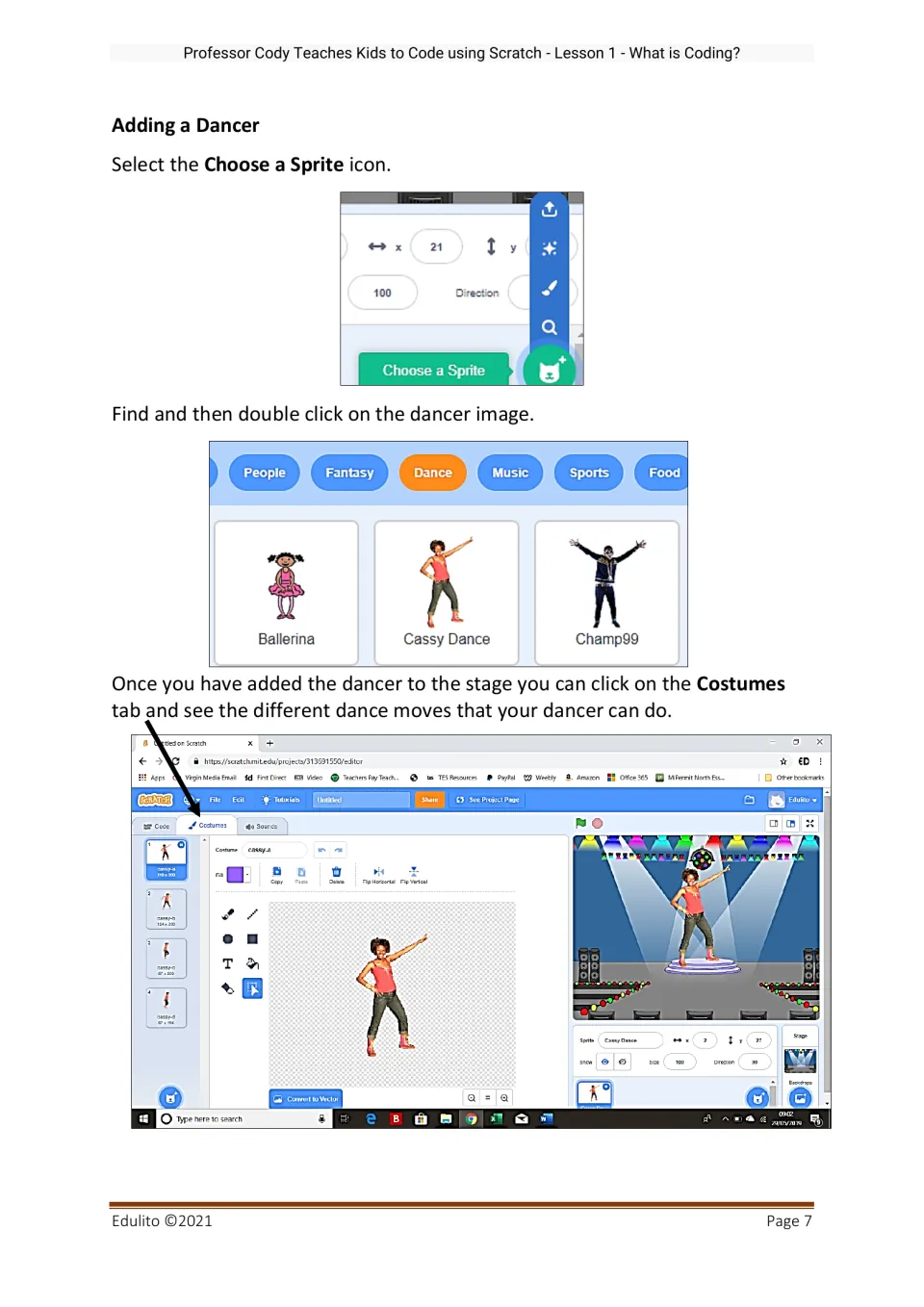The width and height of the screenshot is (924, 1307).
Task: Select the cassy-a costume thumbnail
Action: (x=167, y=859)
